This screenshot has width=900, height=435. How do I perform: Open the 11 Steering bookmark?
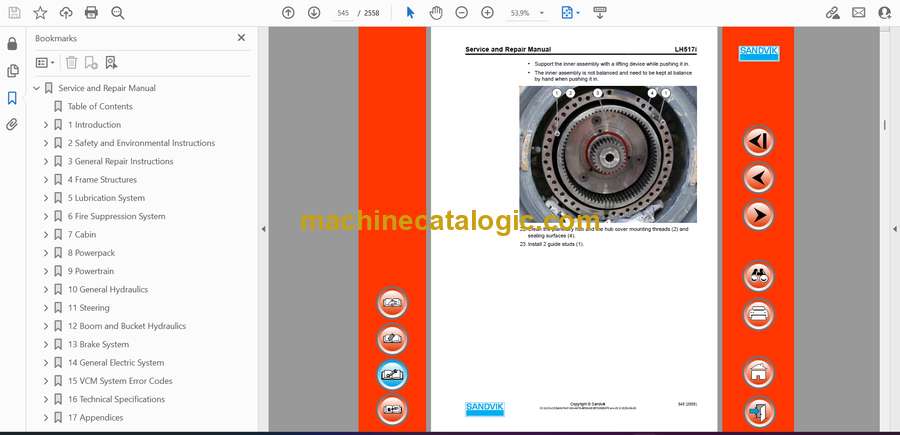coord(88,308)
